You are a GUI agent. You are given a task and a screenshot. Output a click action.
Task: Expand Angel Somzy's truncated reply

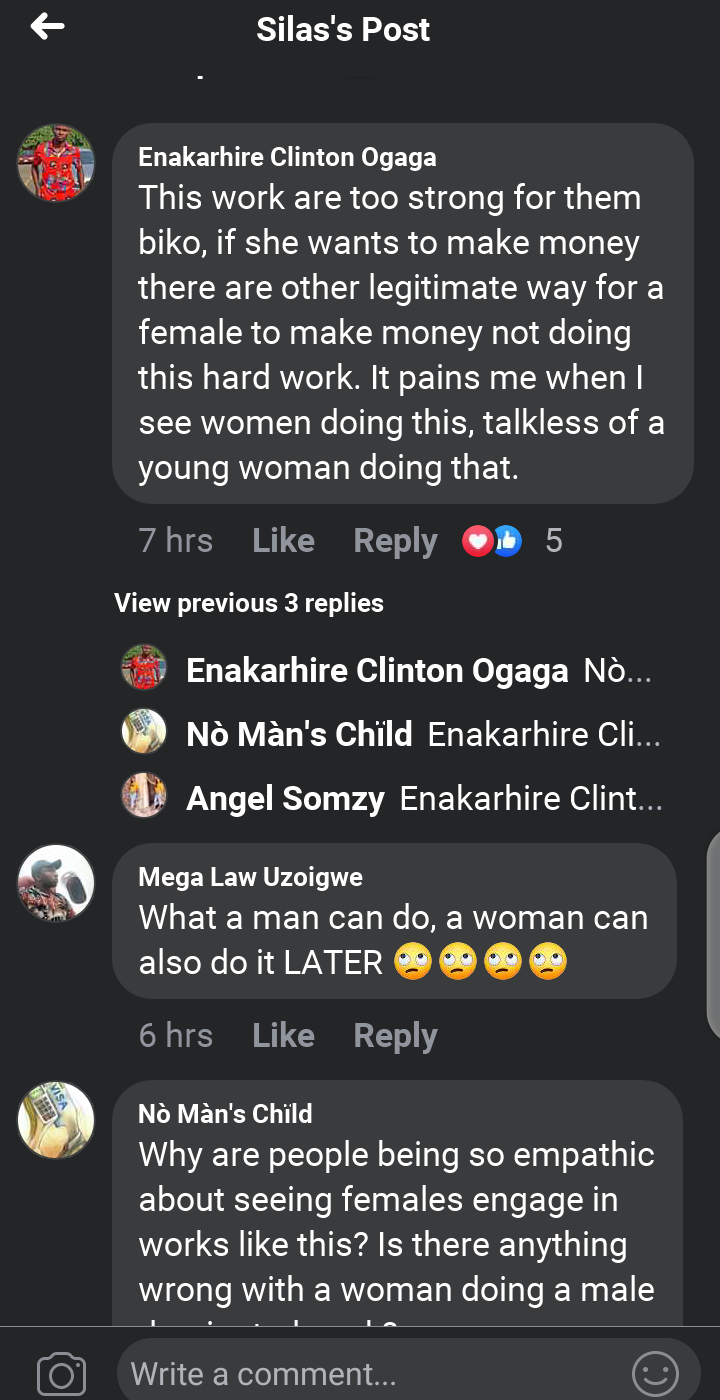click(x=423, y=799)
